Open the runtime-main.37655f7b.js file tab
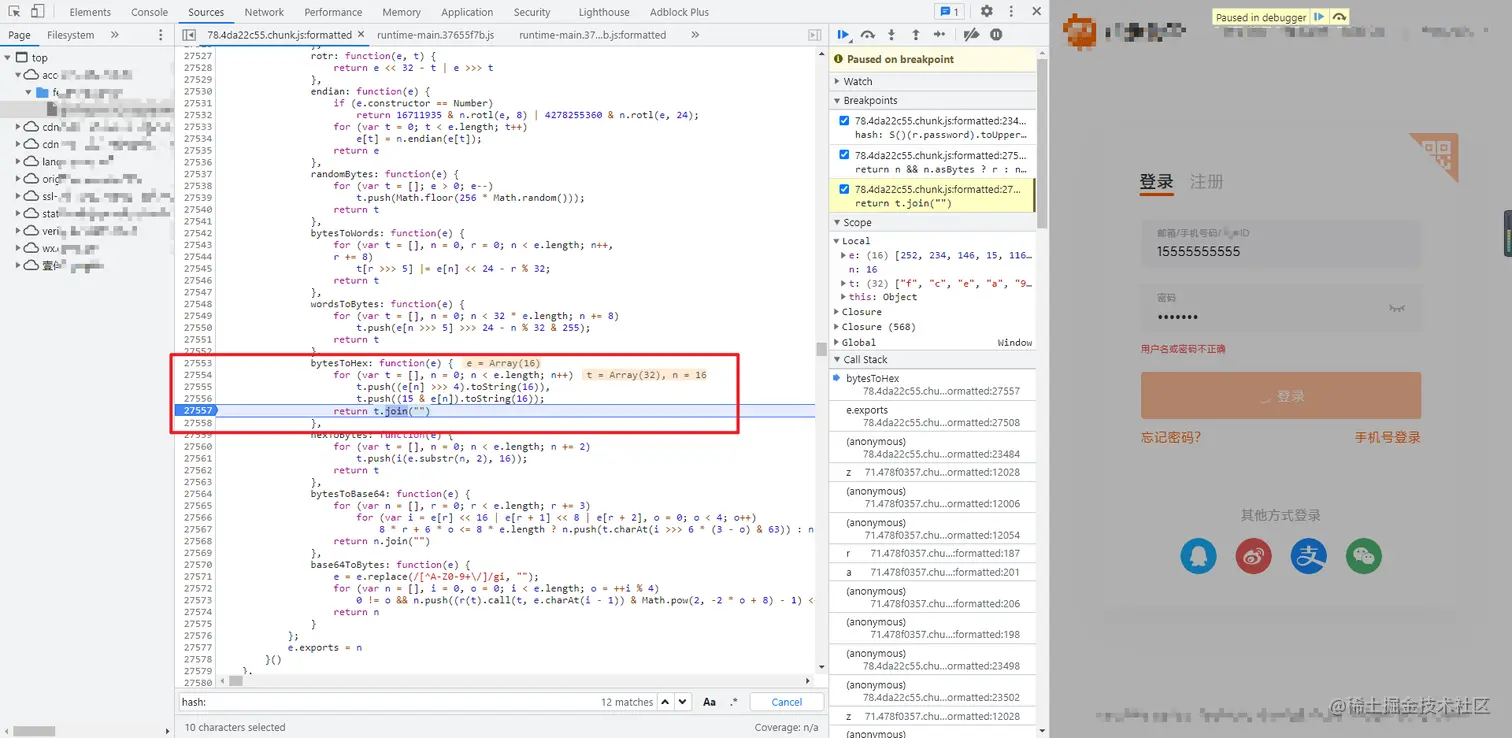The width and height of the screenshot is (1512, 738). click(x=436, y=35)
